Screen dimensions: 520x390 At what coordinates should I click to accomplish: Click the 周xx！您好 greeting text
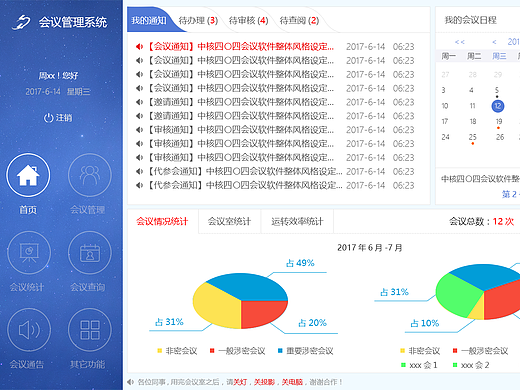point(58,76)
